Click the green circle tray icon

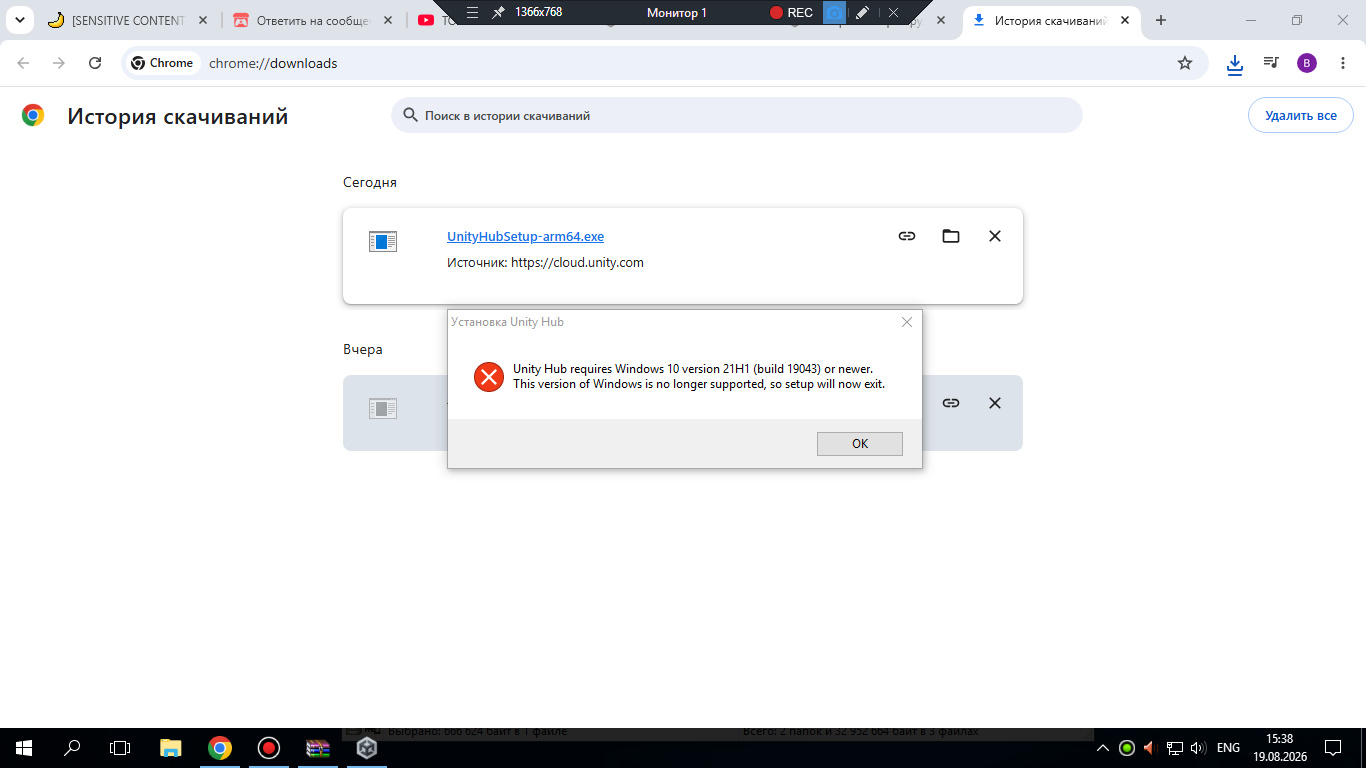pos(1127,748)
